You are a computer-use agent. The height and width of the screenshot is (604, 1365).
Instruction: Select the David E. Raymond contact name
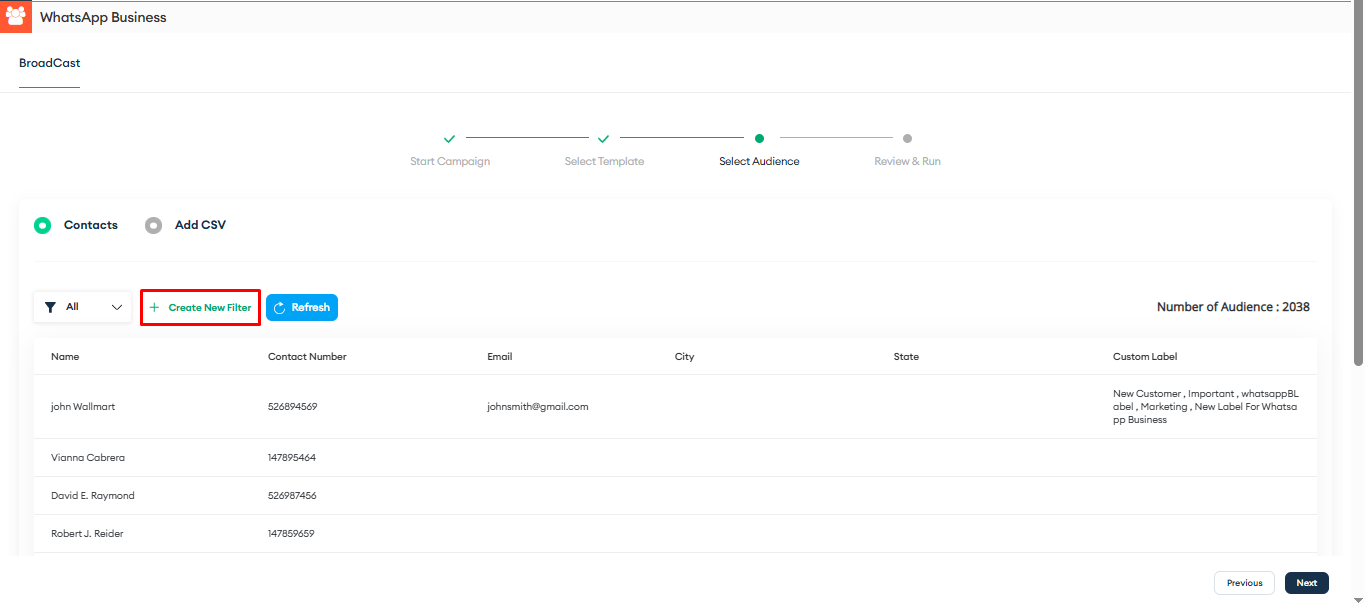coord(93,496)
